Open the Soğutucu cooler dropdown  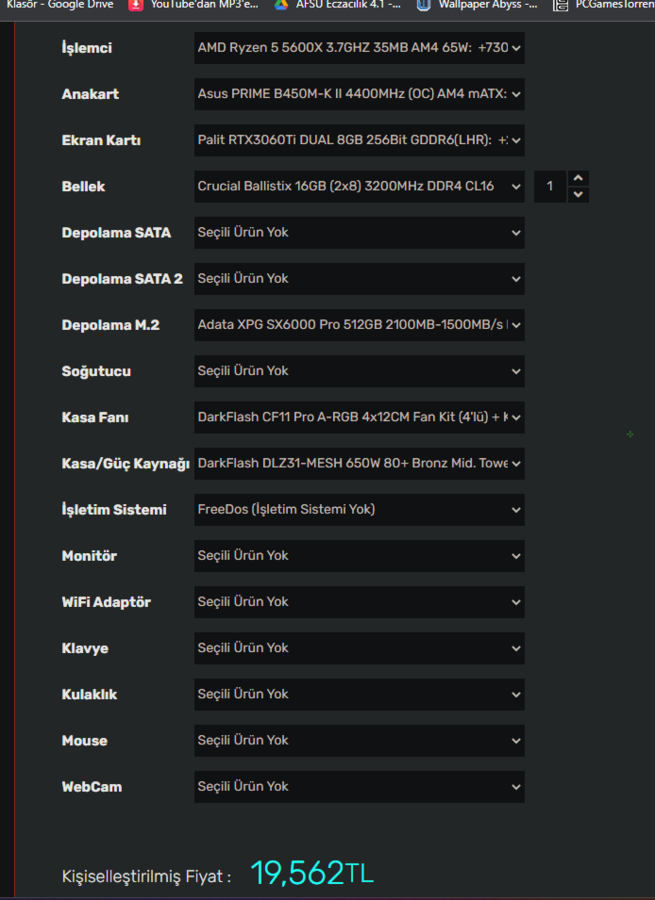click(359, 371)
